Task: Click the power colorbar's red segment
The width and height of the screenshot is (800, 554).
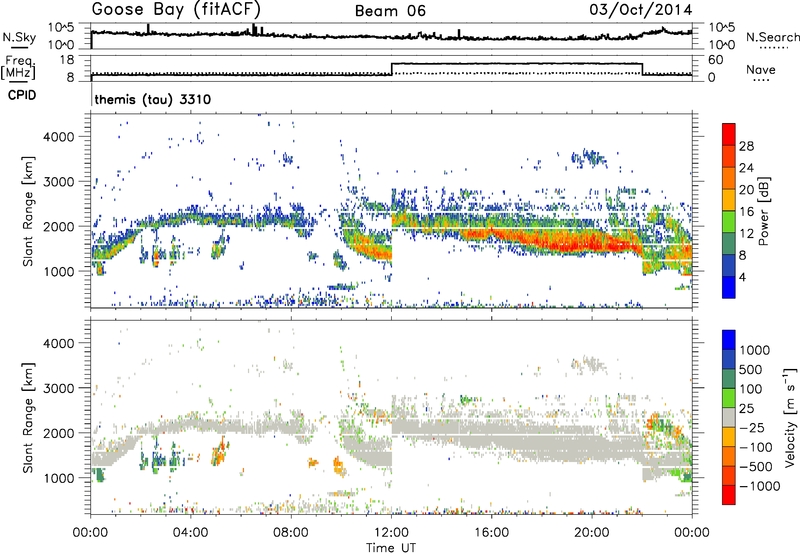Action: coord(729,134)
